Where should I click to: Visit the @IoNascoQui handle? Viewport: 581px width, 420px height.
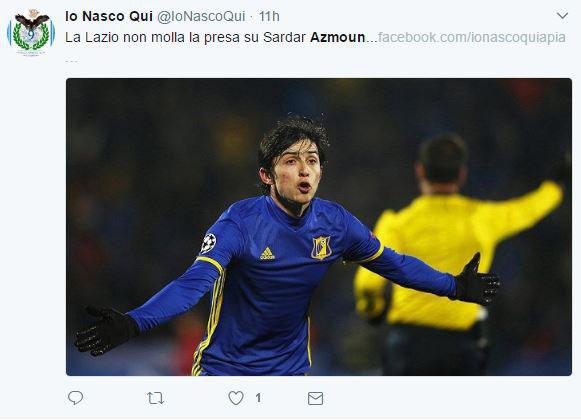click(x=201, y=16)
